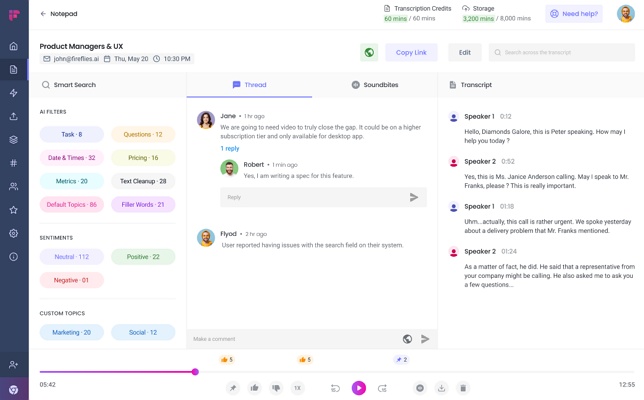Click the green globe sharing icon

pos(369,52)
